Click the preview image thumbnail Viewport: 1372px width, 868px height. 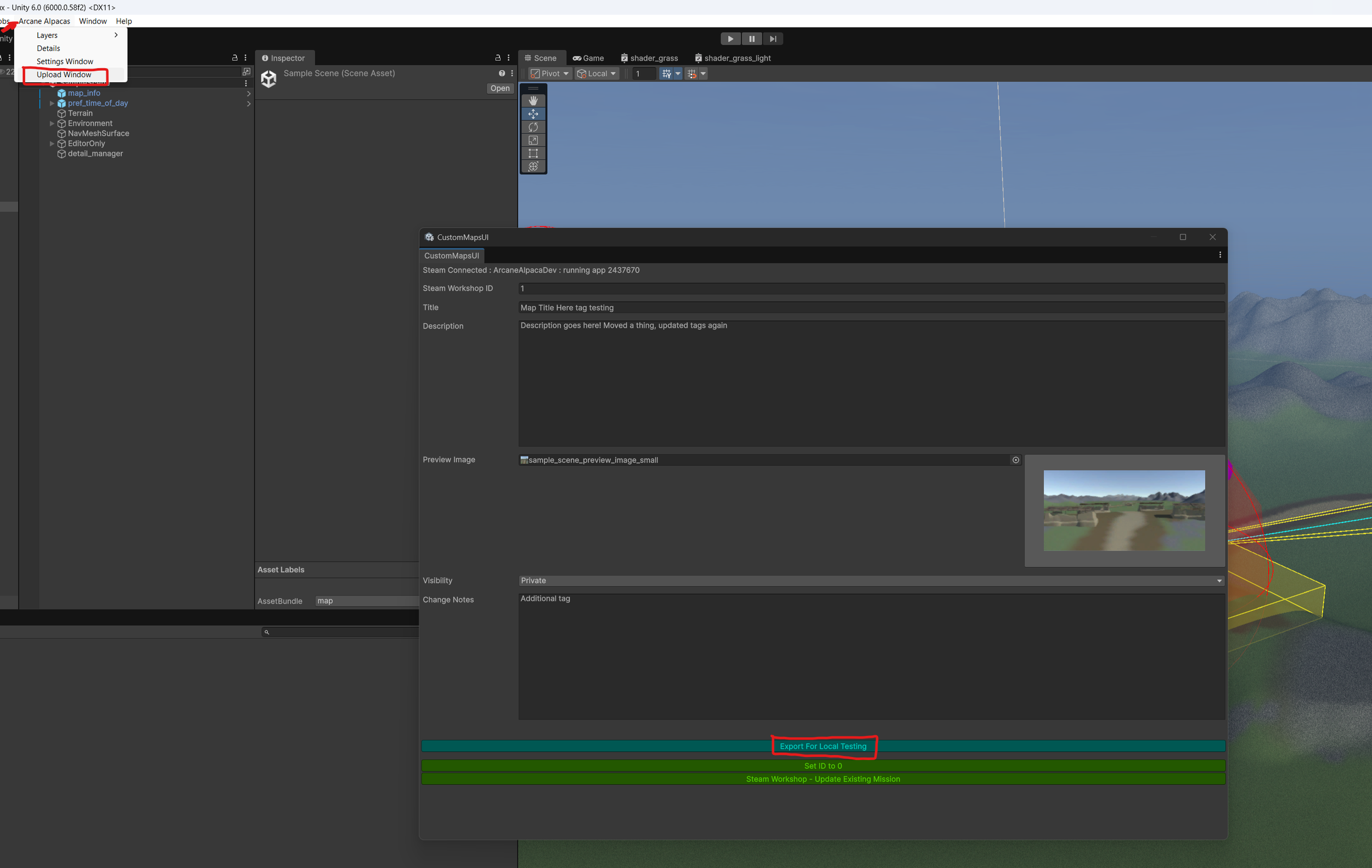click(1123, 510)
